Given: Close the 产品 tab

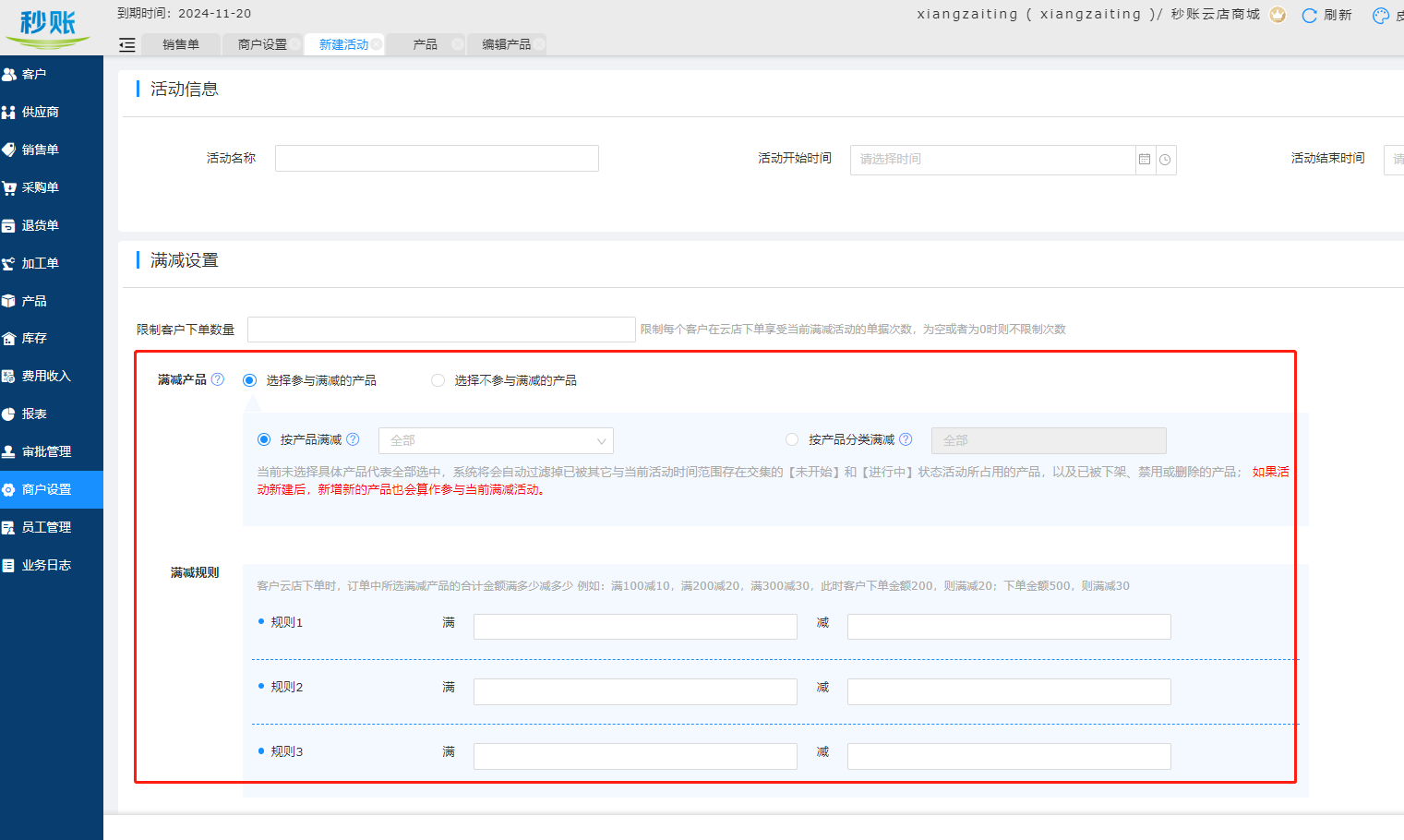Looking at the screenshot, I should pos(457,44).
